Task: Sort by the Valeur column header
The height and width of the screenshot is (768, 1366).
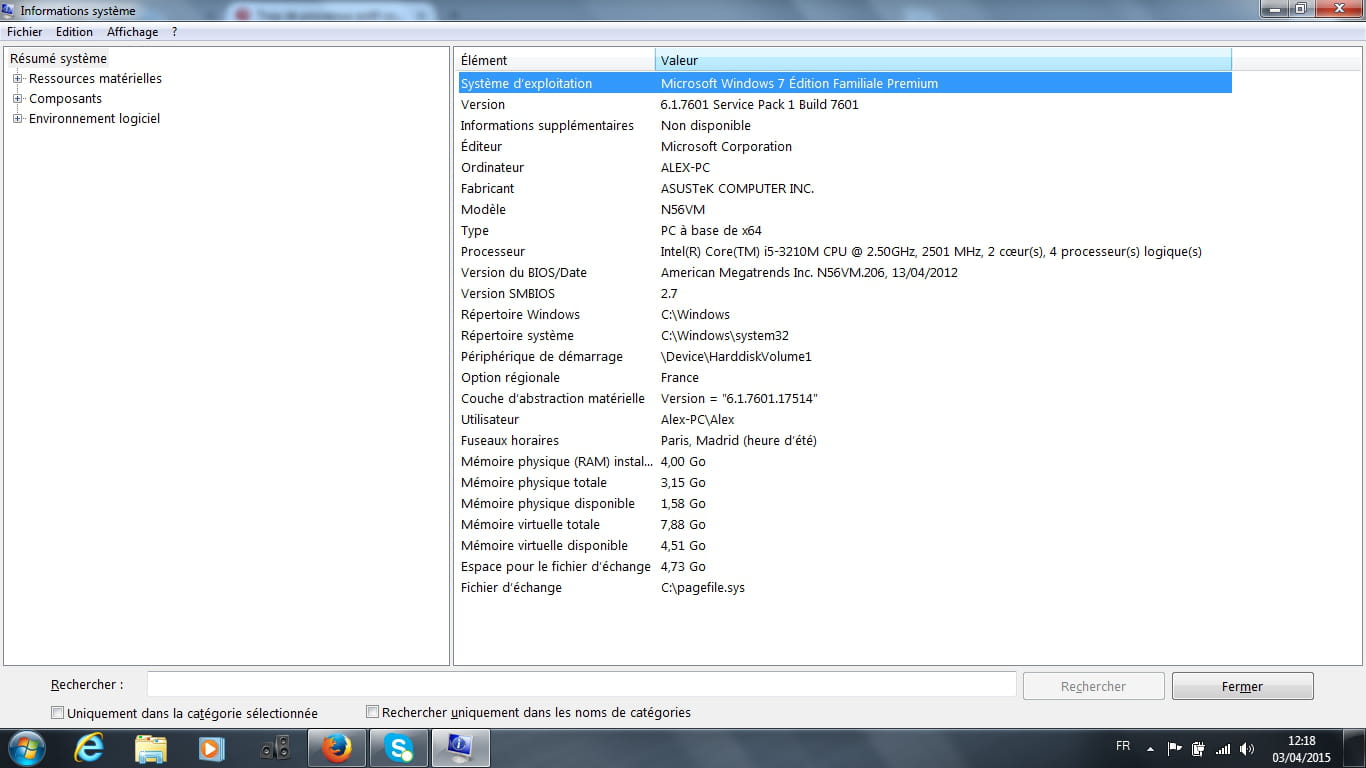Action: point(943,60)
